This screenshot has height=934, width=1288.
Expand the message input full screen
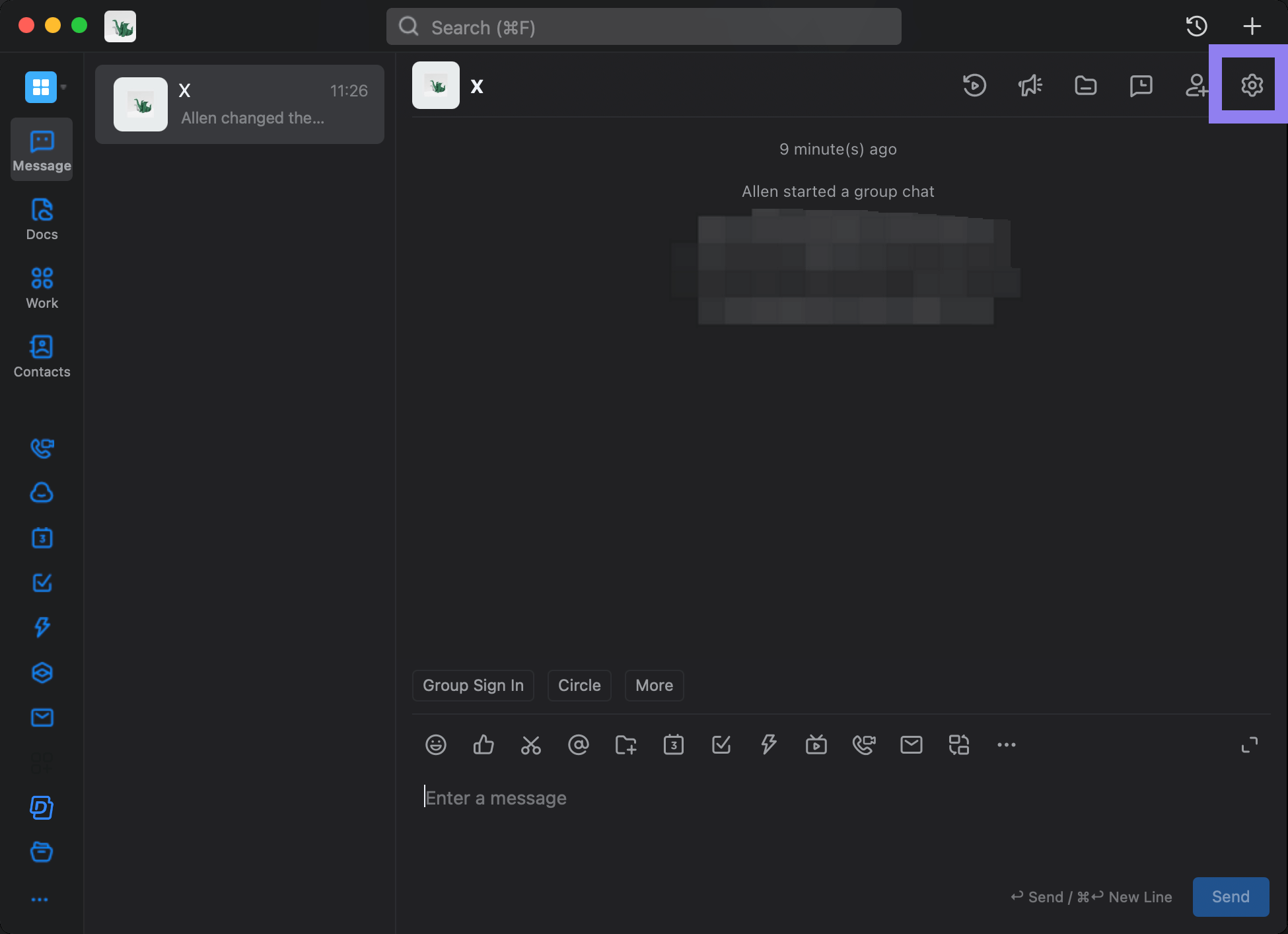click(1250, 744)
